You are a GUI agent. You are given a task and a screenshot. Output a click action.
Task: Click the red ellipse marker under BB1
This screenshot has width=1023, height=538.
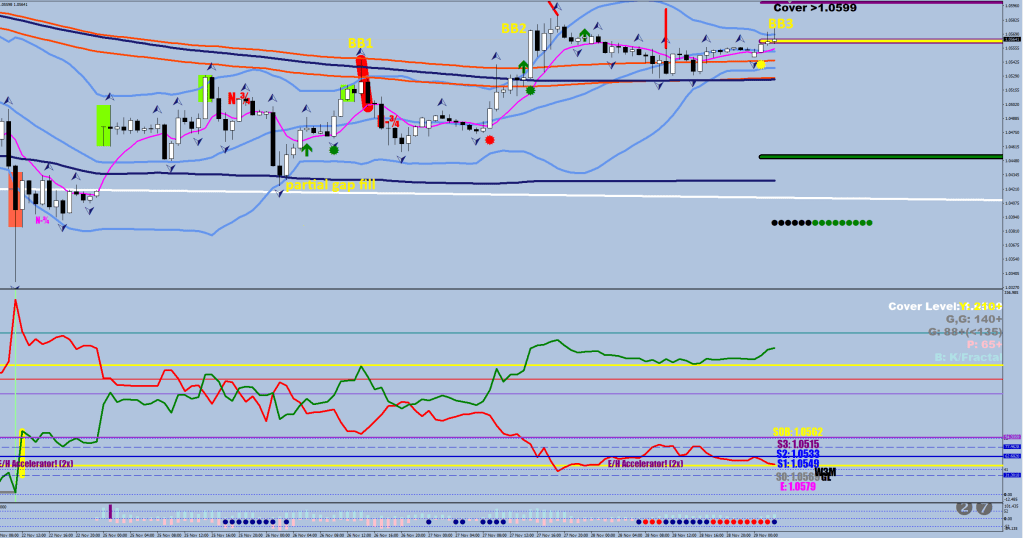click(x=364, y=82)
